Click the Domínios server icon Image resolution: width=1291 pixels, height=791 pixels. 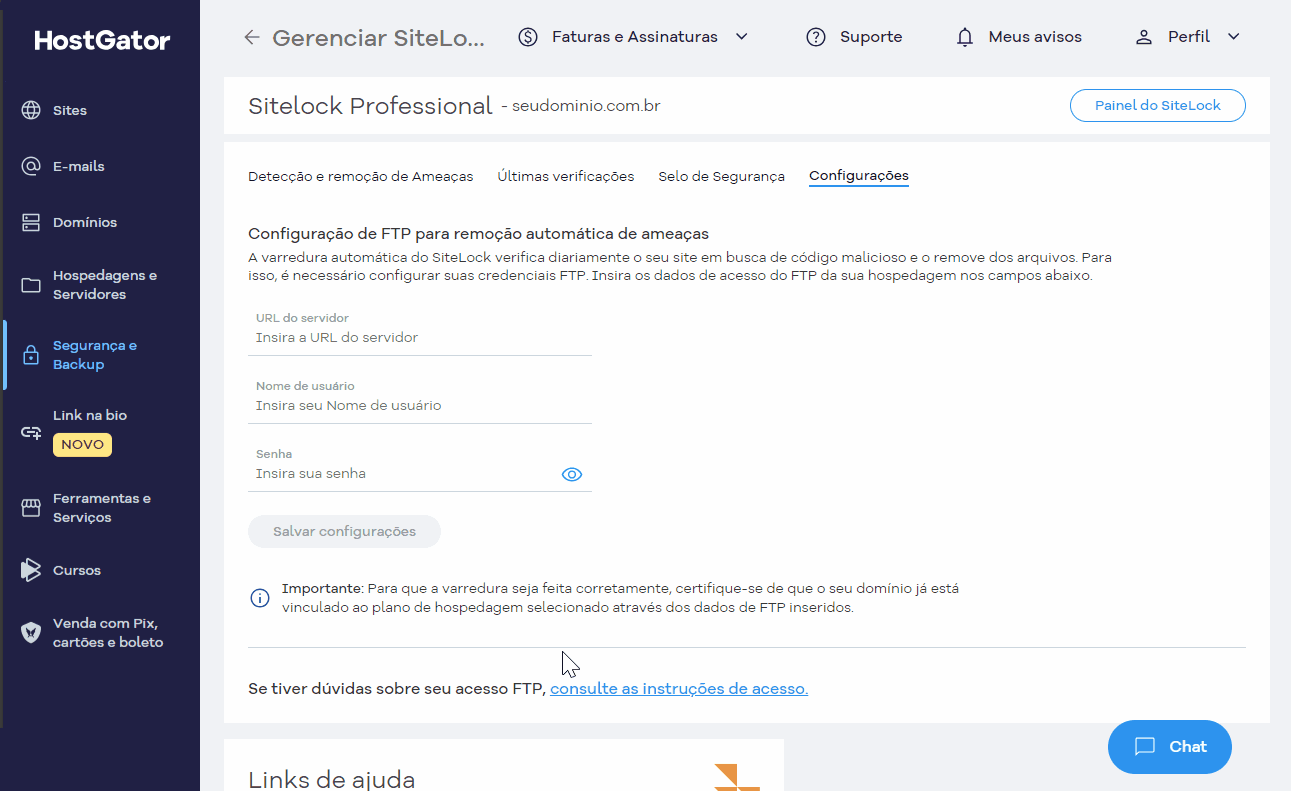31,222
